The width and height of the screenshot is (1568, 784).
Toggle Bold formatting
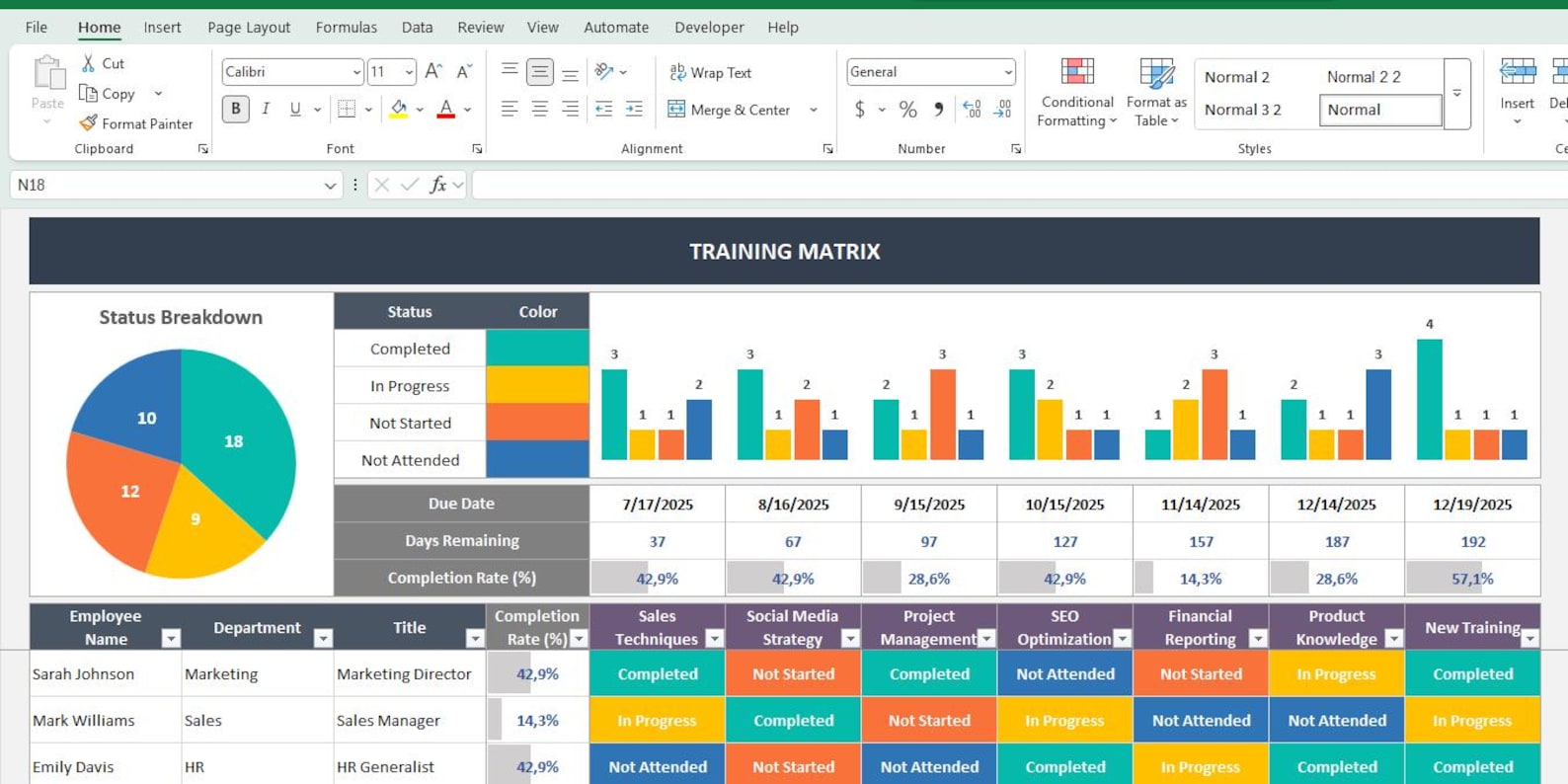pyautogui.click(x=235, y=109)
